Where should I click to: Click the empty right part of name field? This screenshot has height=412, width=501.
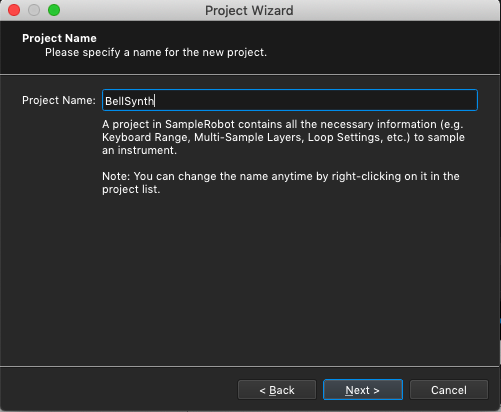coord(316,100)
